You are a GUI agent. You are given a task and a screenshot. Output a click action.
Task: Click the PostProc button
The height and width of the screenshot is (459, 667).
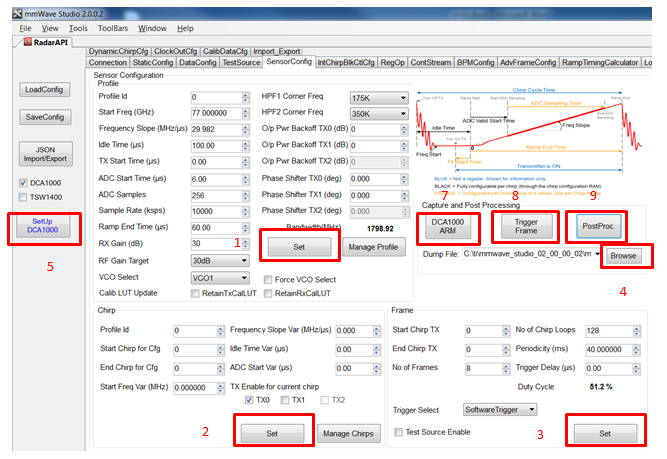[x=598, y=226]
